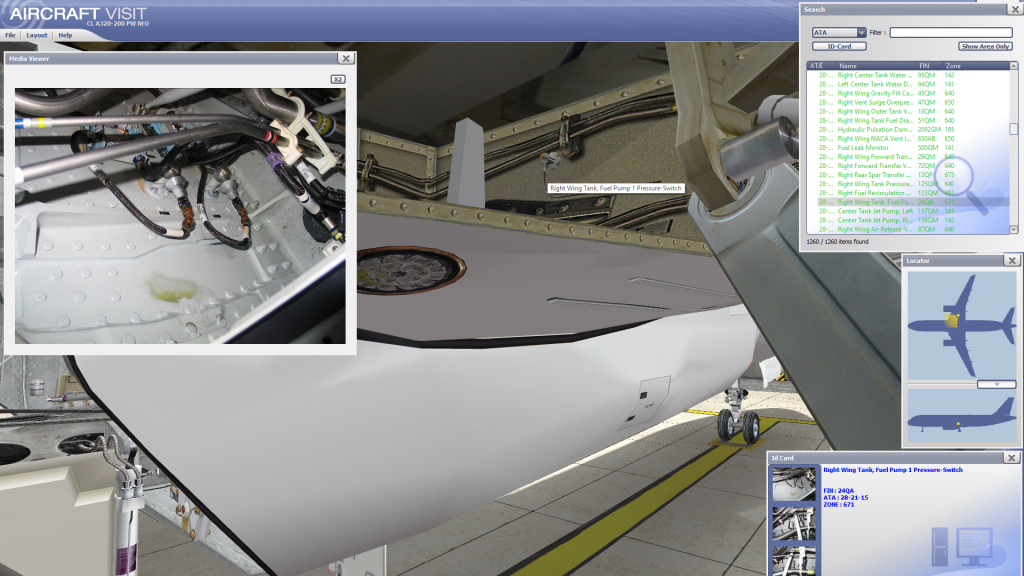Select the Right Center Tank Water row
This screenshot has height=576, width=1024.
click(x=908, y=75)
